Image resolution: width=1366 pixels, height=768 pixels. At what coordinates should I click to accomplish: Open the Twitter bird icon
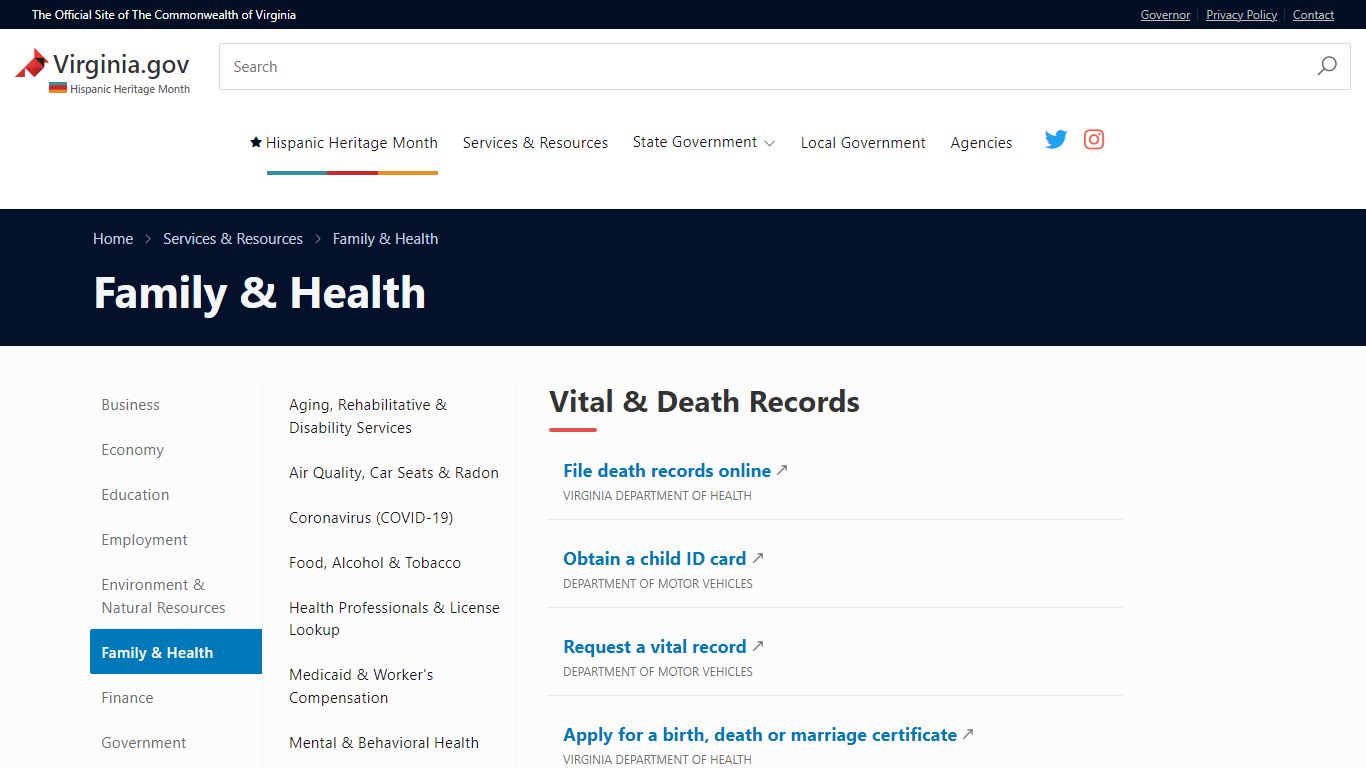(x=1056, y=140)
